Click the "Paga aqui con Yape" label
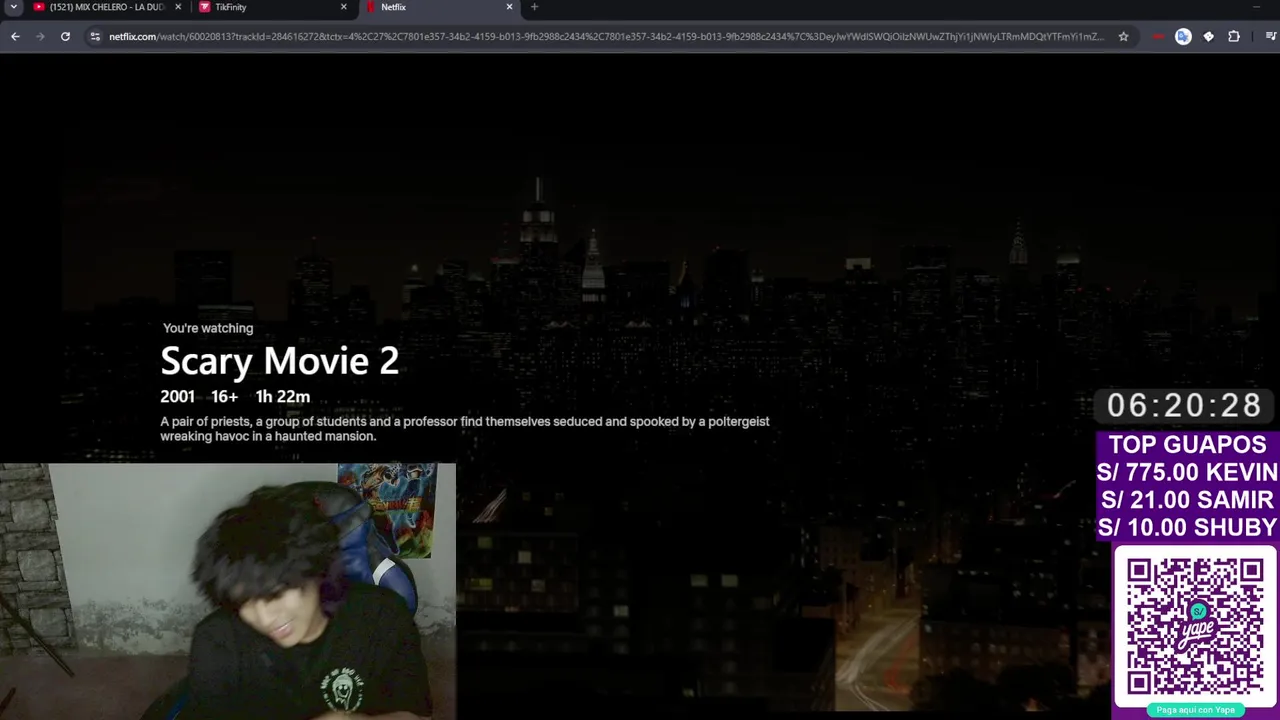 click(x=1196, y=710)
